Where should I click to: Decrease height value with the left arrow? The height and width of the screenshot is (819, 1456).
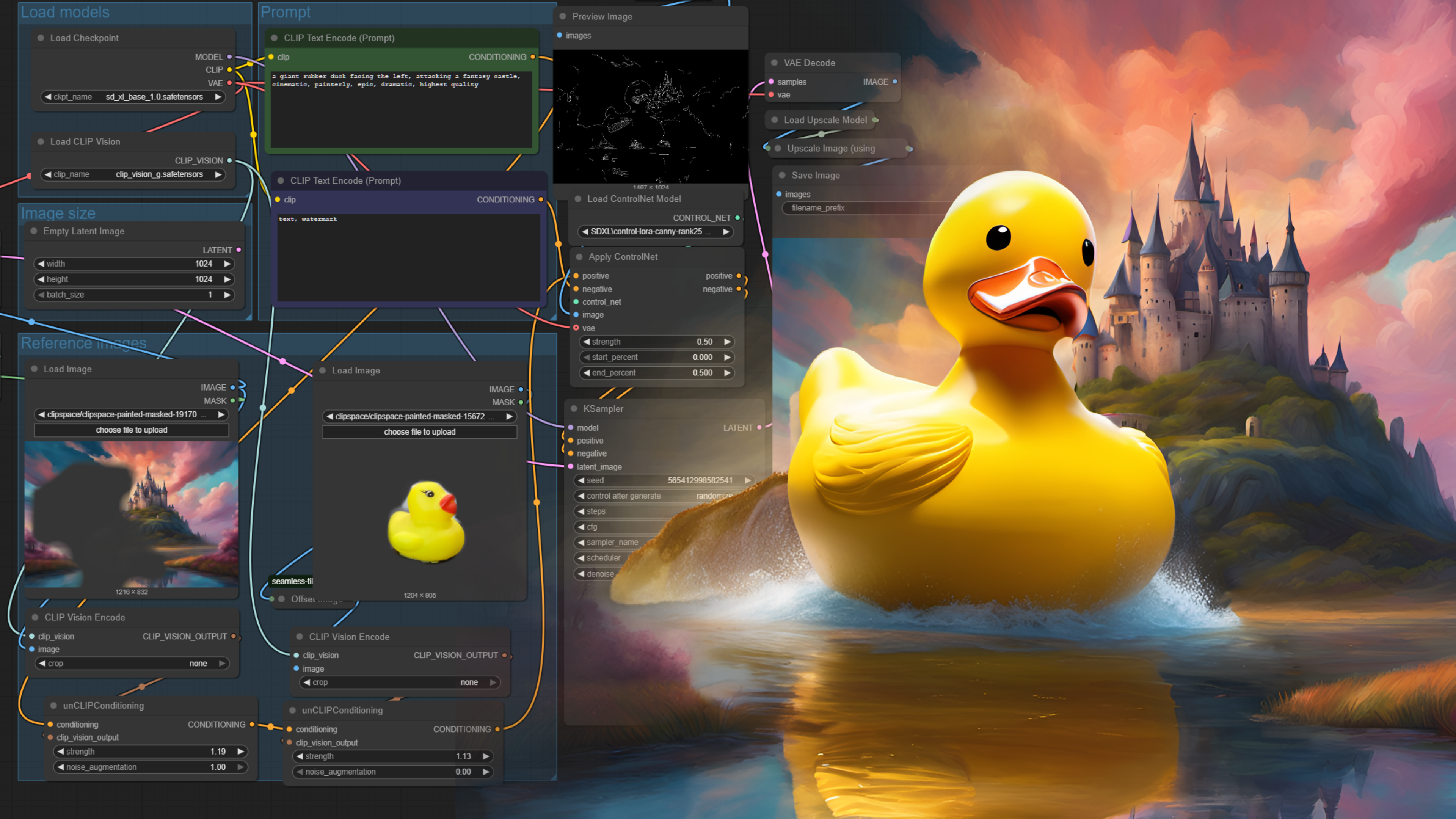pyautogui.click(x=41, y=279)
